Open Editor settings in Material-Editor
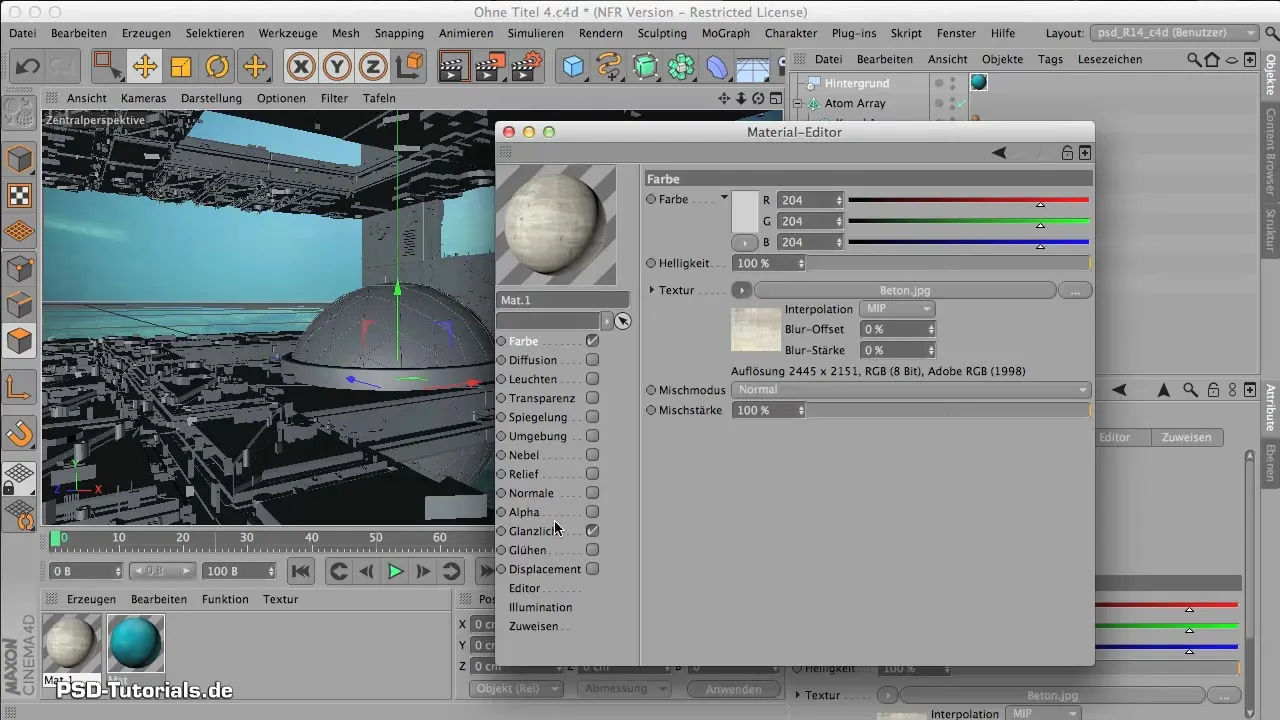 pos(524,588)
